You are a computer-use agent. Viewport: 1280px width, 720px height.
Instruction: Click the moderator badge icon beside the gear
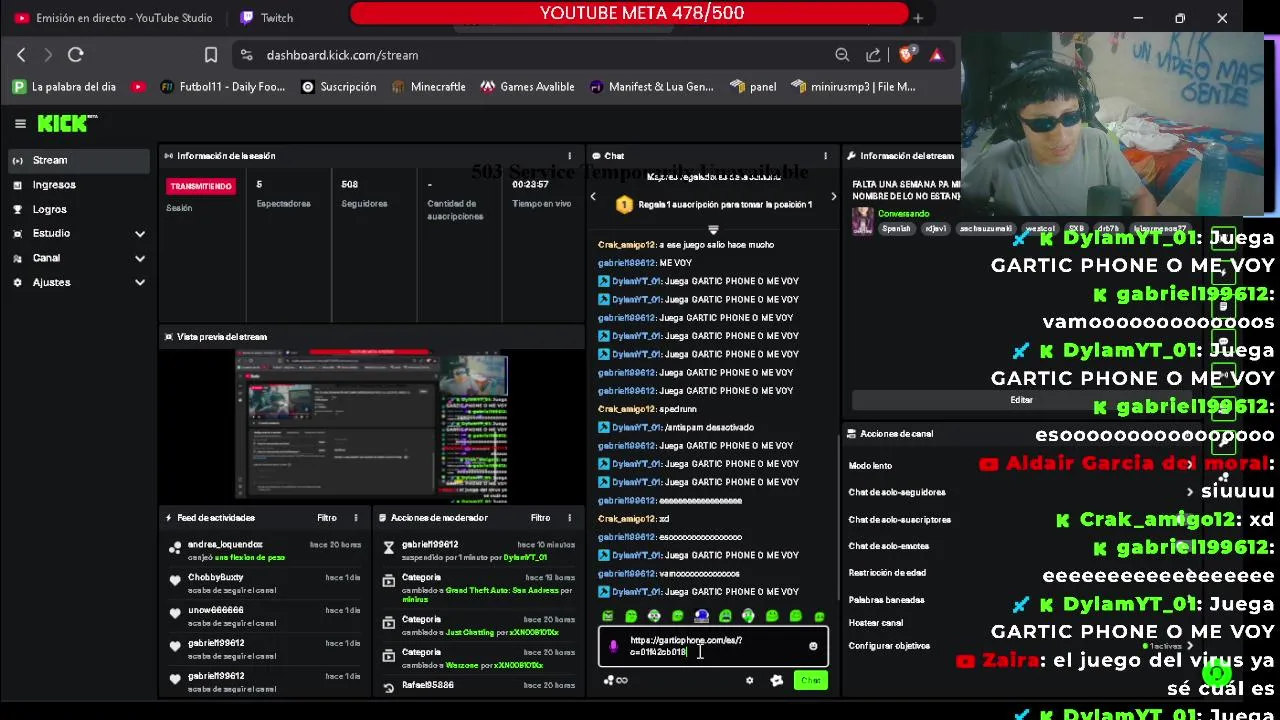click(x=777, y=680)
